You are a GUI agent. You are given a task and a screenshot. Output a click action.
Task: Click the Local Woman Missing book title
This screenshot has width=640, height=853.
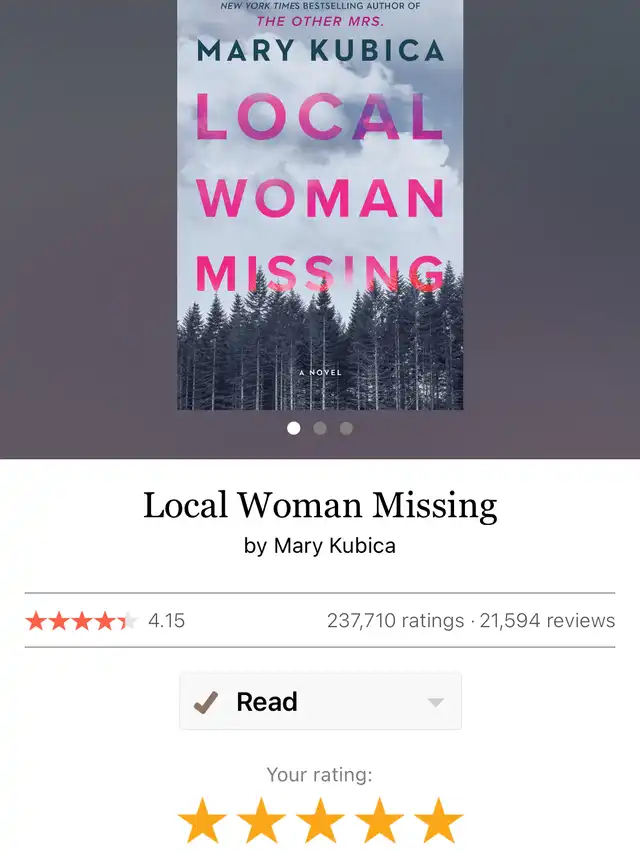(320, 505)
